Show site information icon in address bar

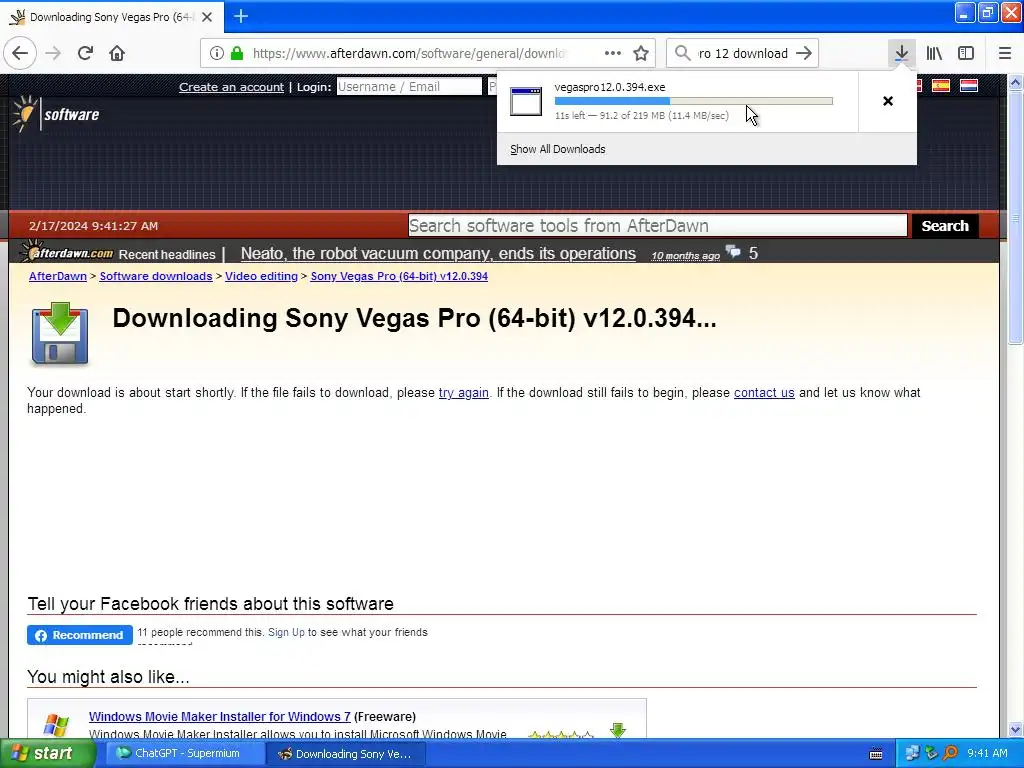(217, 54)
